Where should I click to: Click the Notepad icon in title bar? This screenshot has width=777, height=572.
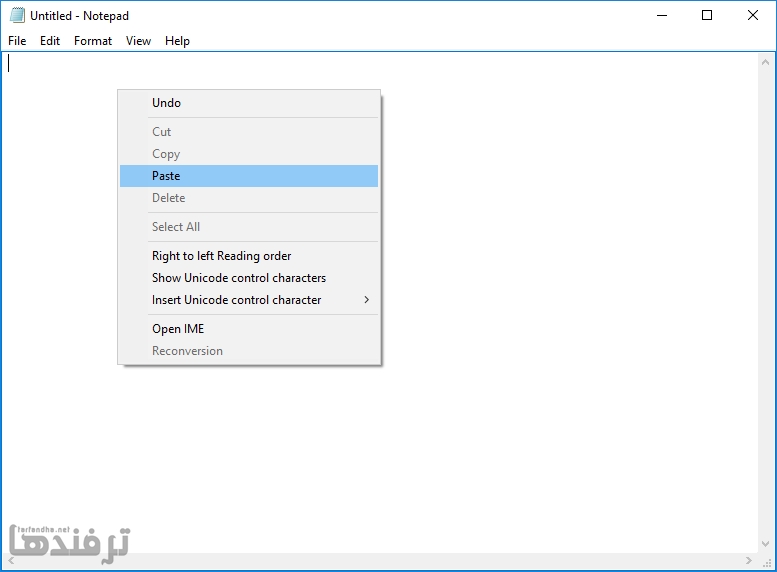pos(17,15)
